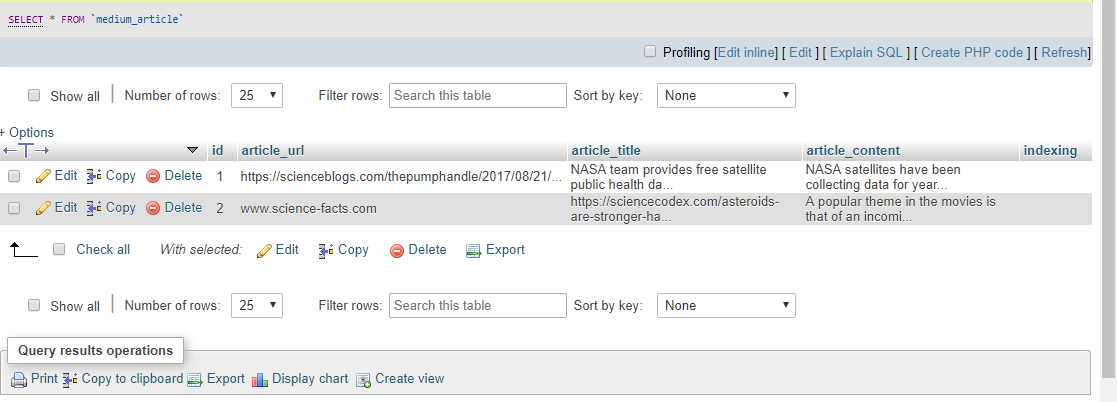Image resolution: width=1117 pixels, height=402 pixels.
Task: Open the Display chart icon
Action: tap(260, 379)
